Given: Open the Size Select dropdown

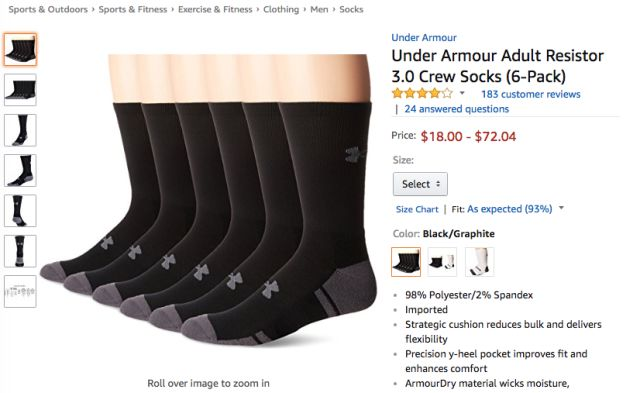Looking at the screenshot, I should coord(420,184).
